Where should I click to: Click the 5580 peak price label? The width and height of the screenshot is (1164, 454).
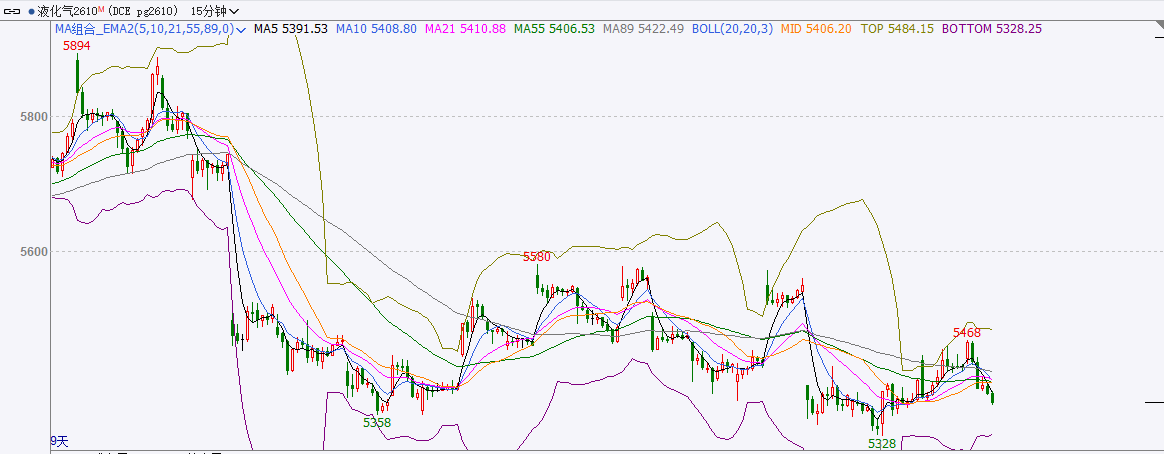(x=537, y=257)
